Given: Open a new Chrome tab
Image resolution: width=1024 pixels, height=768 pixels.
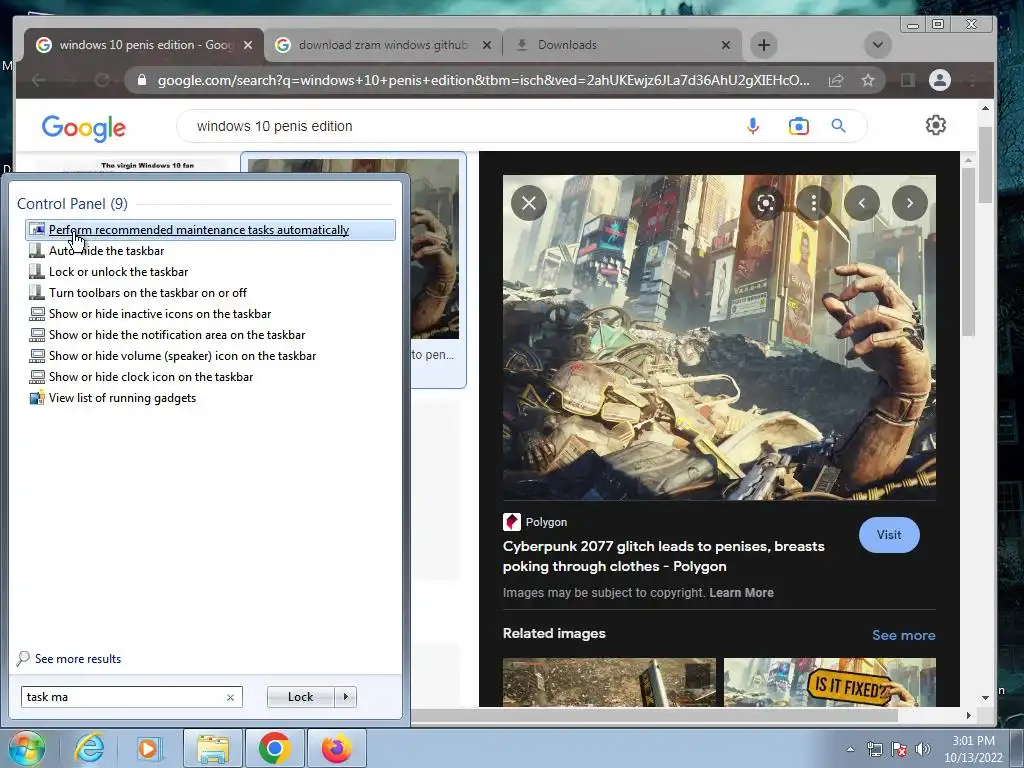Looking at the screenshot, I should 763,45.
